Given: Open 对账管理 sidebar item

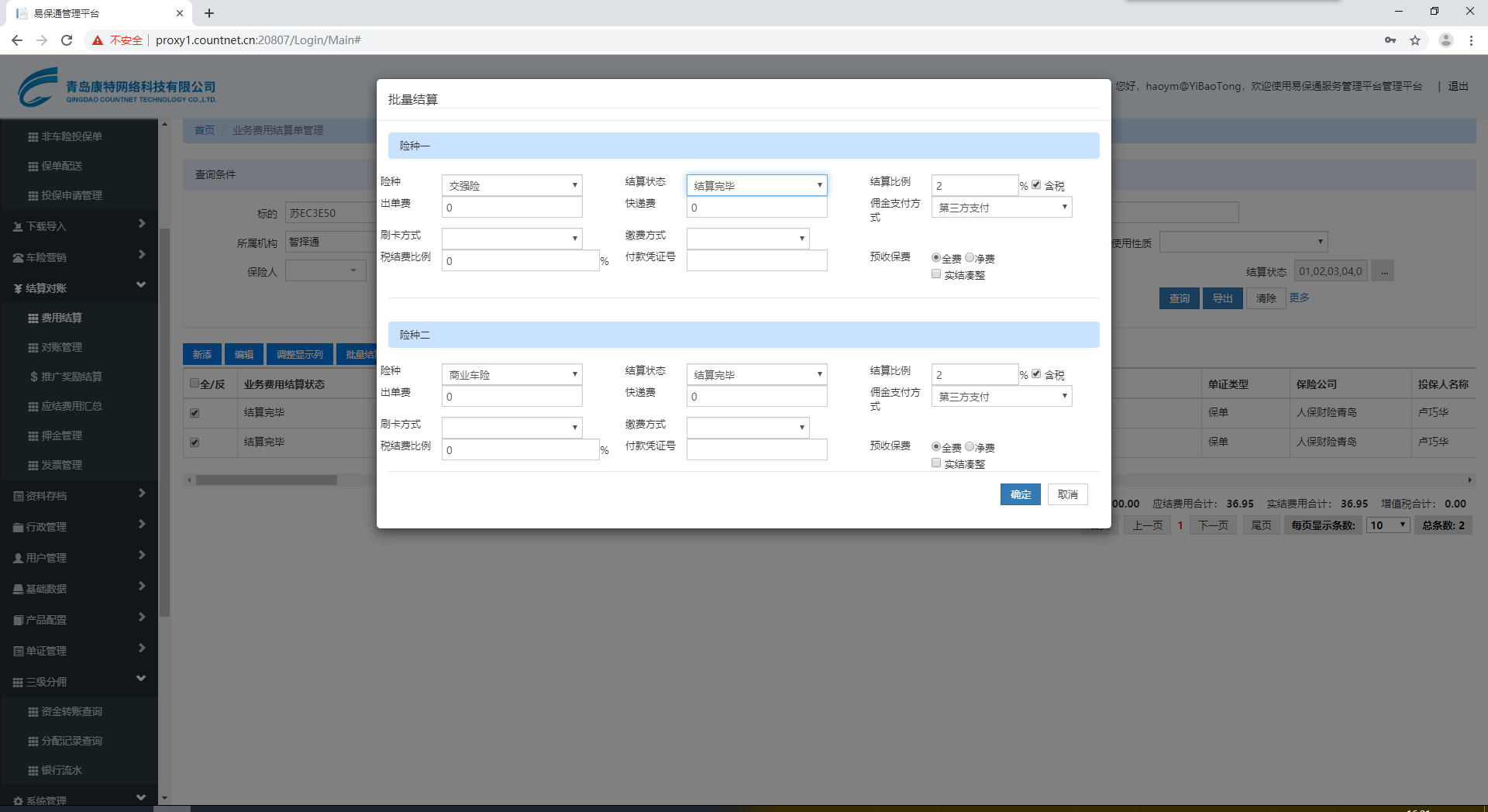Looking at the screenshot, I should 61,347.
